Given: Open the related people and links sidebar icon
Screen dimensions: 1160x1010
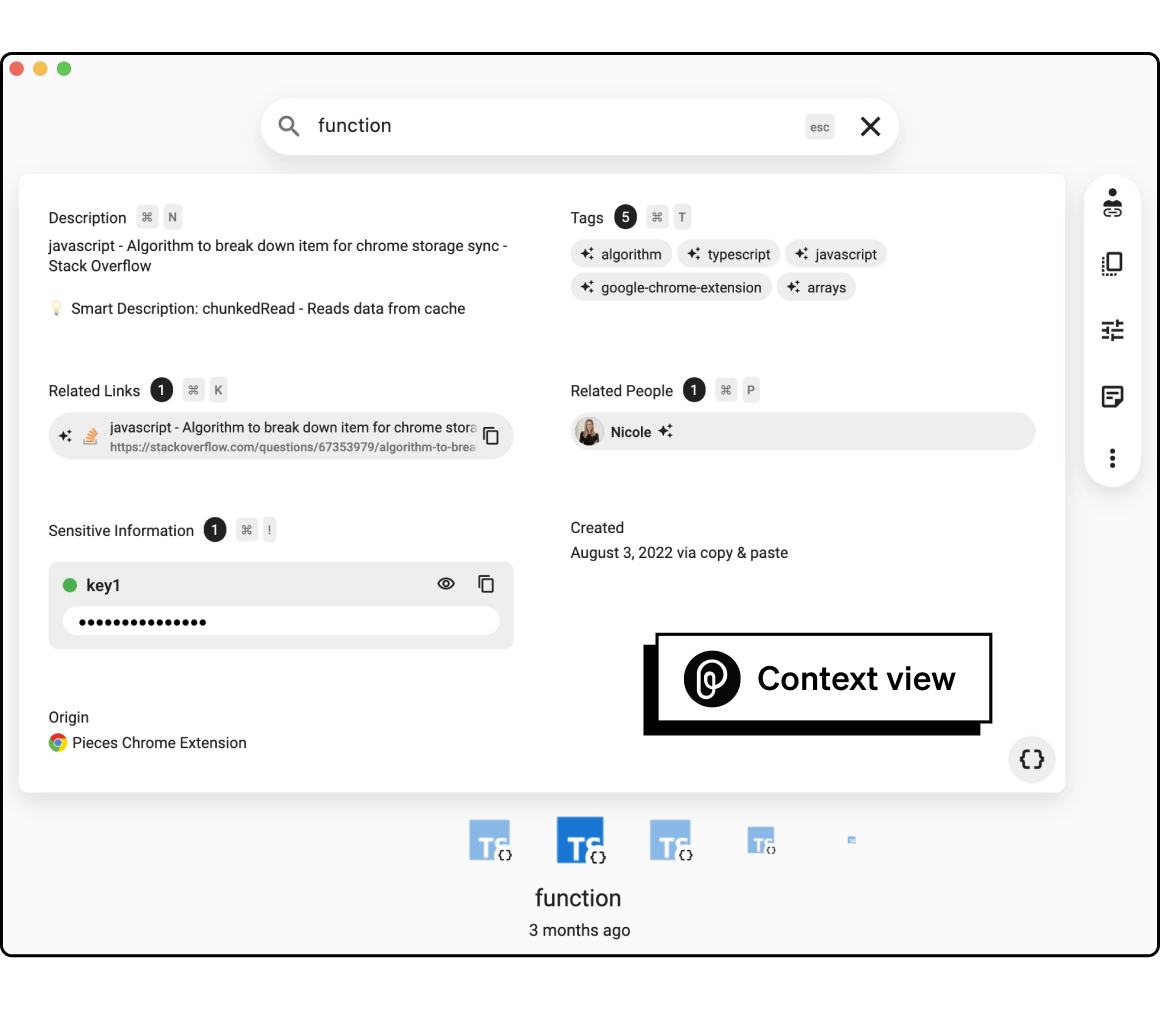Looking at the screenshot, I should pos(1112,203).
